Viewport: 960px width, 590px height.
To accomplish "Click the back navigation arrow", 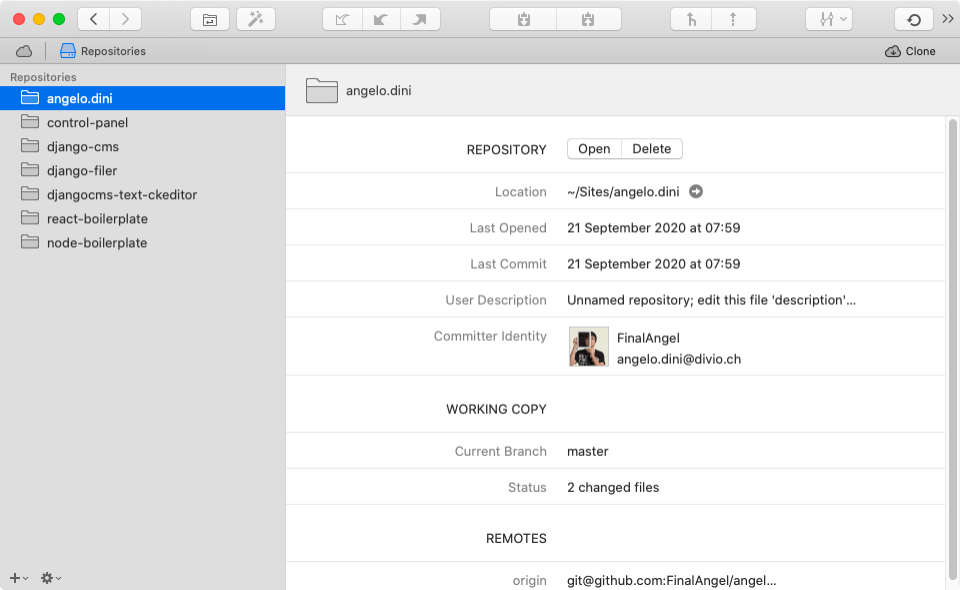I will click(x=94, y=19).
